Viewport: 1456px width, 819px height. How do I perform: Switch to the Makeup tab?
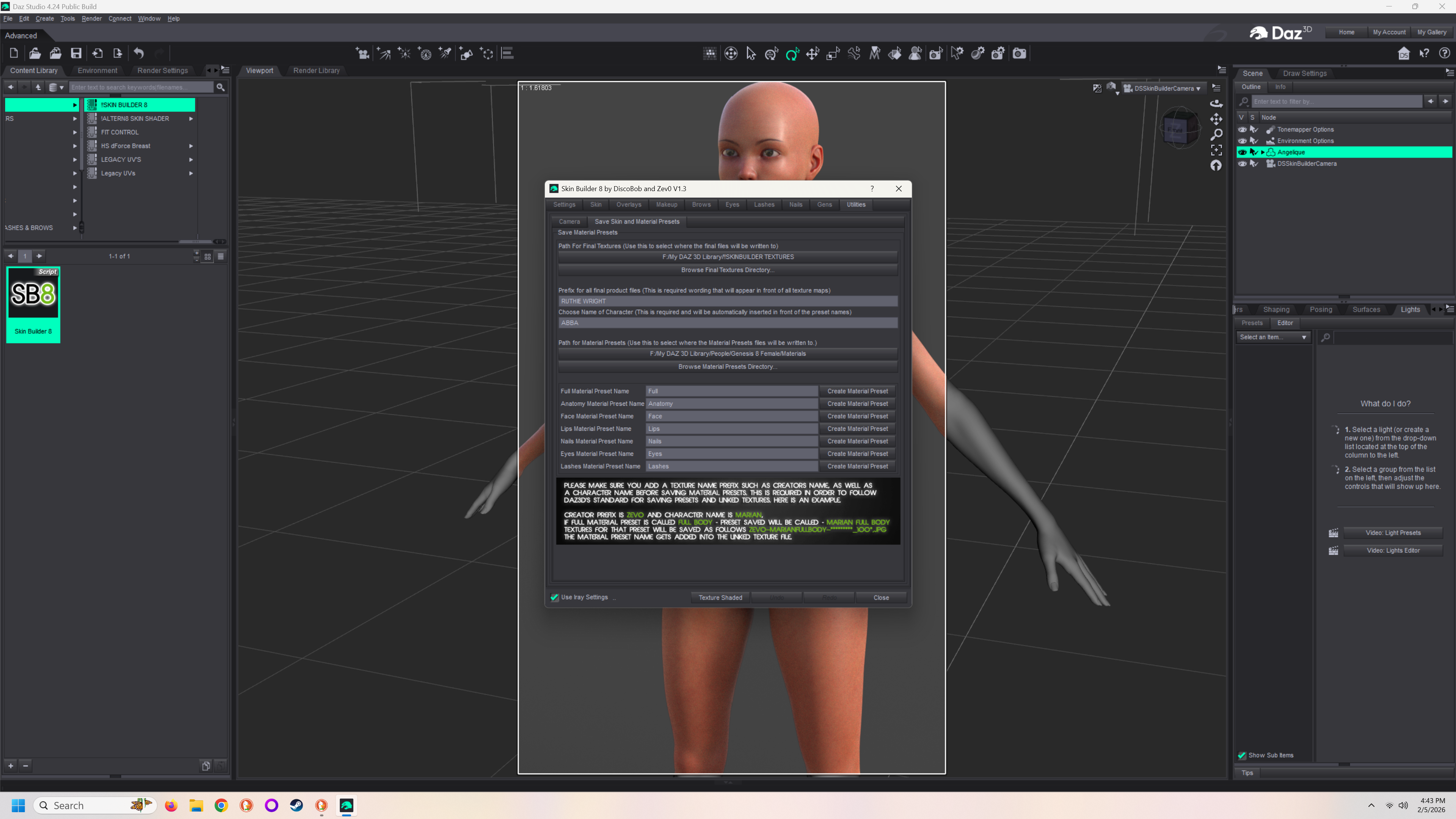pyautogui.click(x=667, y=205)
